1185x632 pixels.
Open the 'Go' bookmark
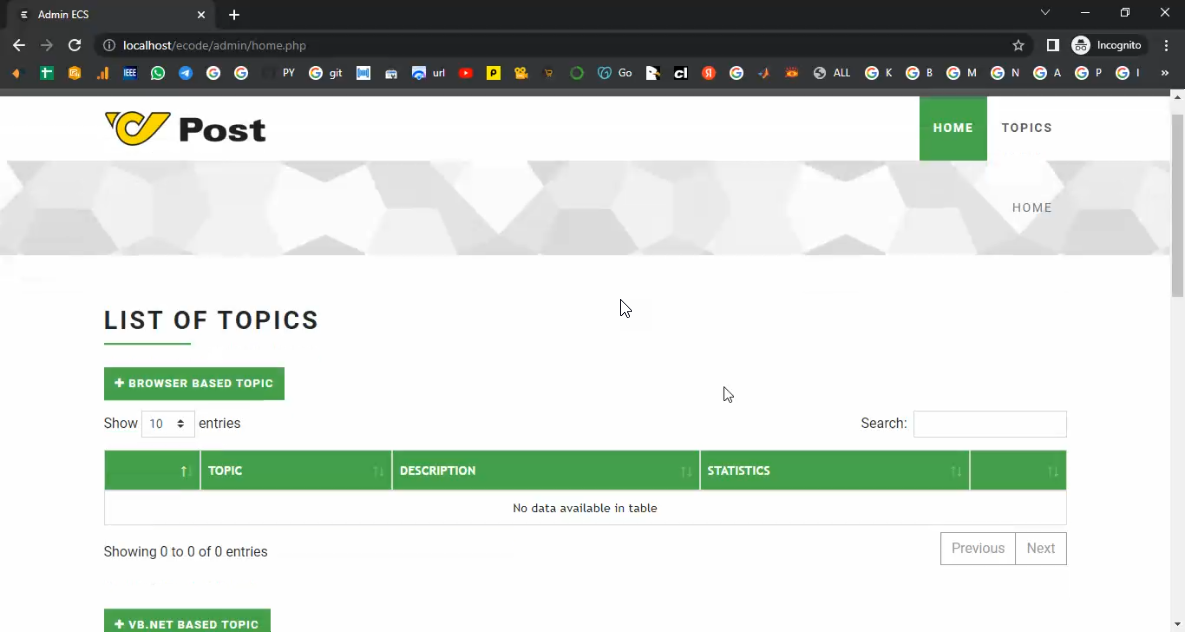pyautogui.click(x=614, y=73)
